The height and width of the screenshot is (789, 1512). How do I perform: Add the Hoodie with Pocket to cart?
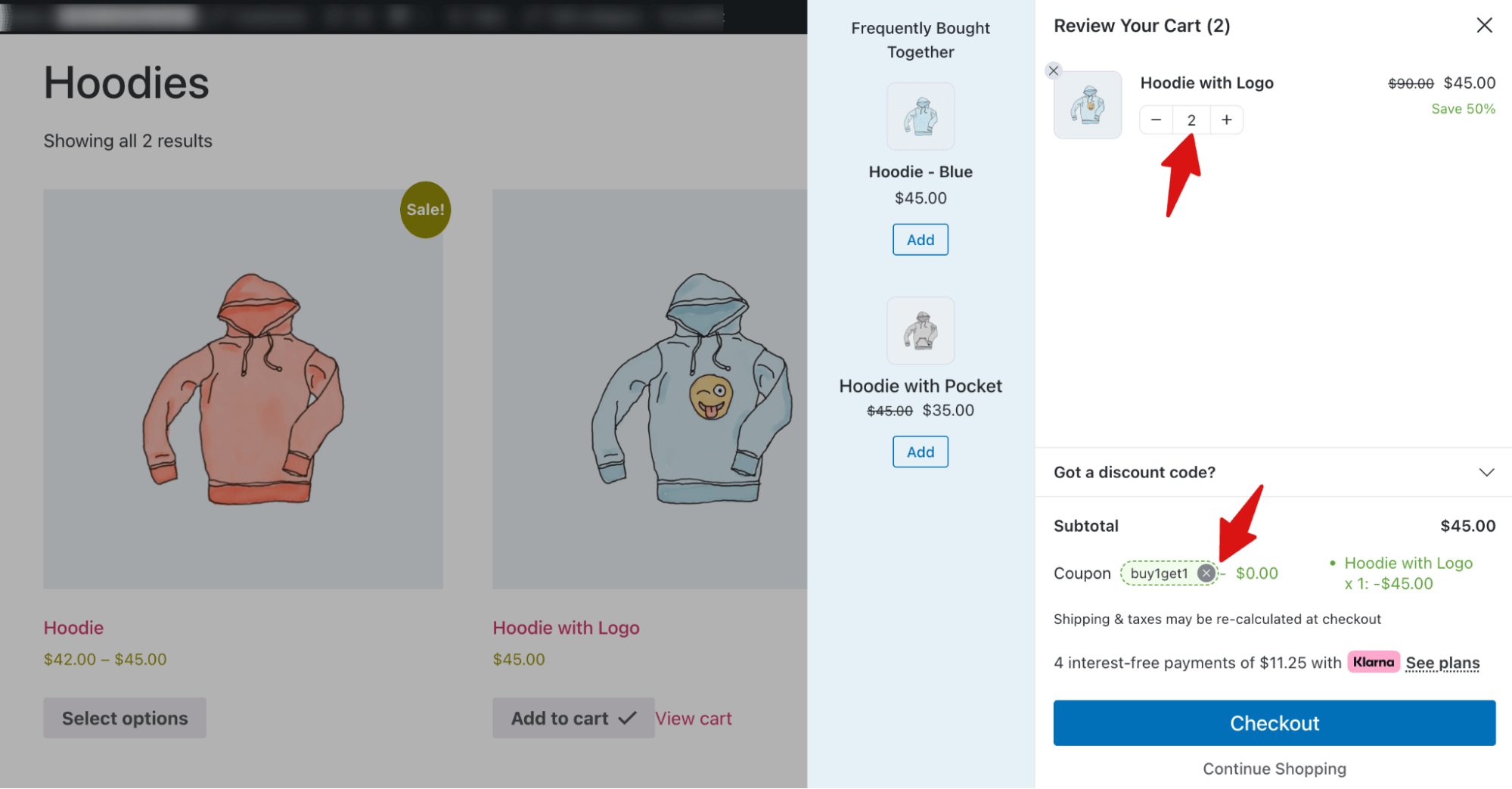click(920, 452)
